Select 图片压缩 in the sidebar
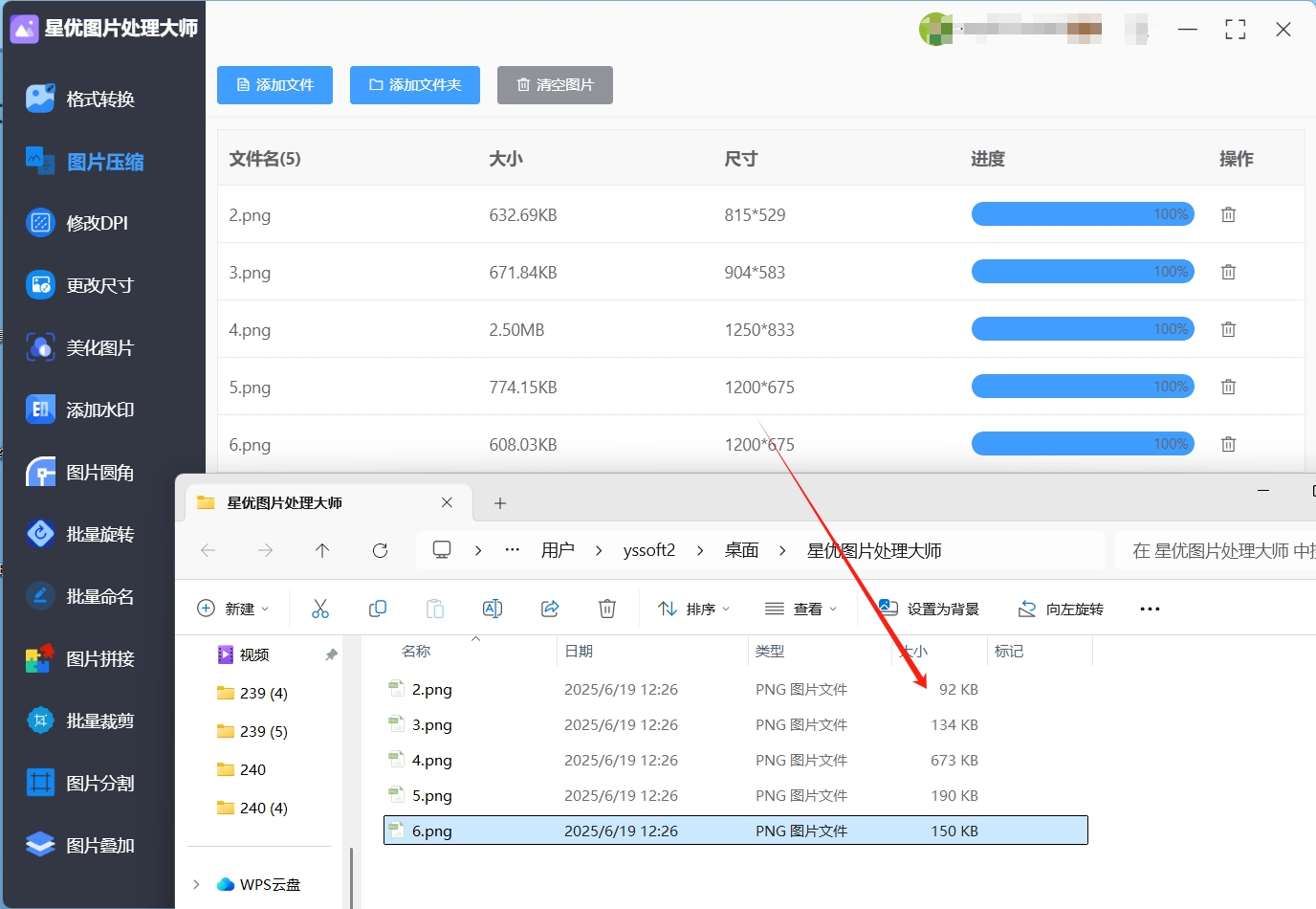 [x=84, y=162]
